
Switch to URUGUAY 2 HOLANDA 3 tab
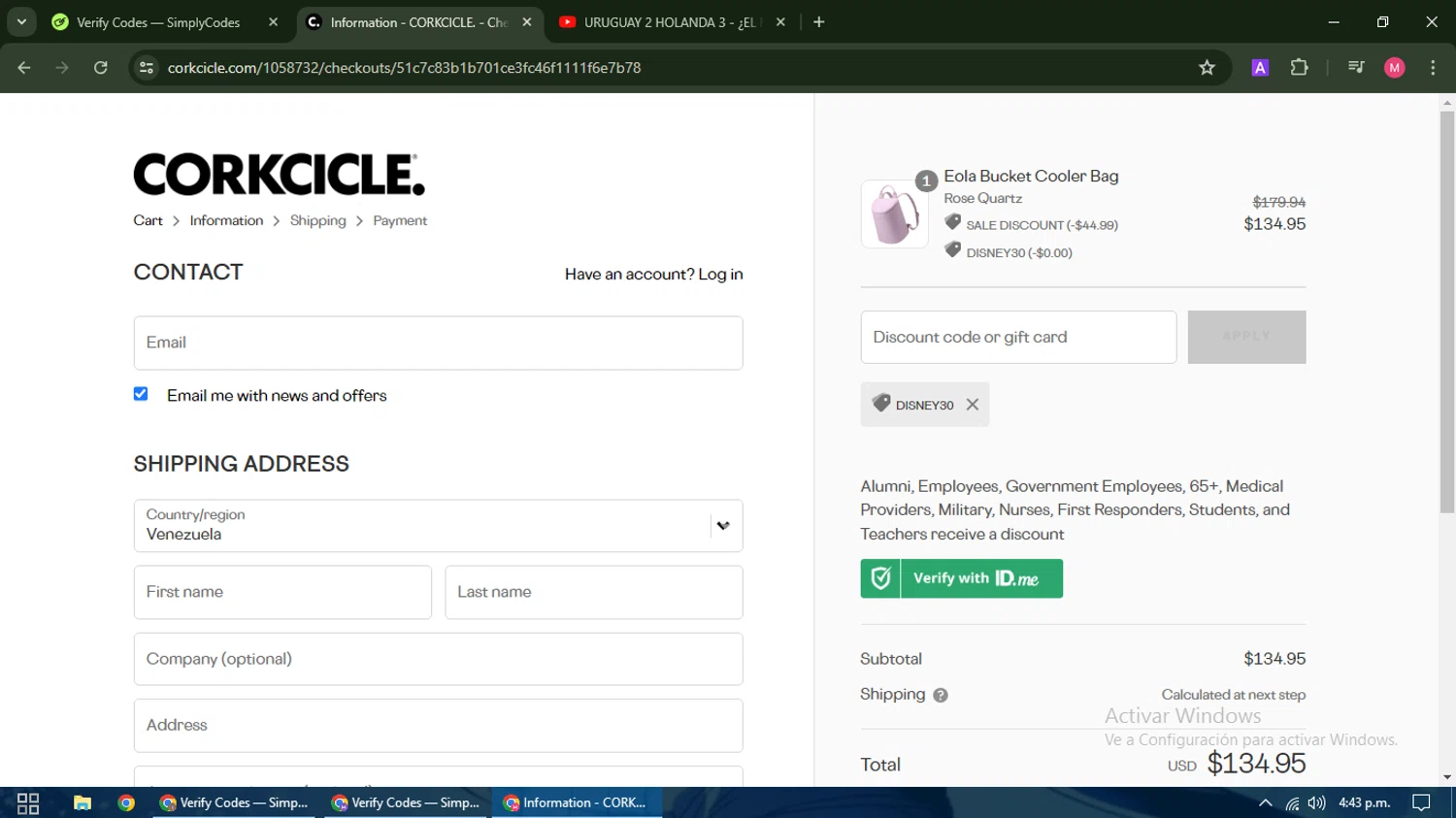670,22
